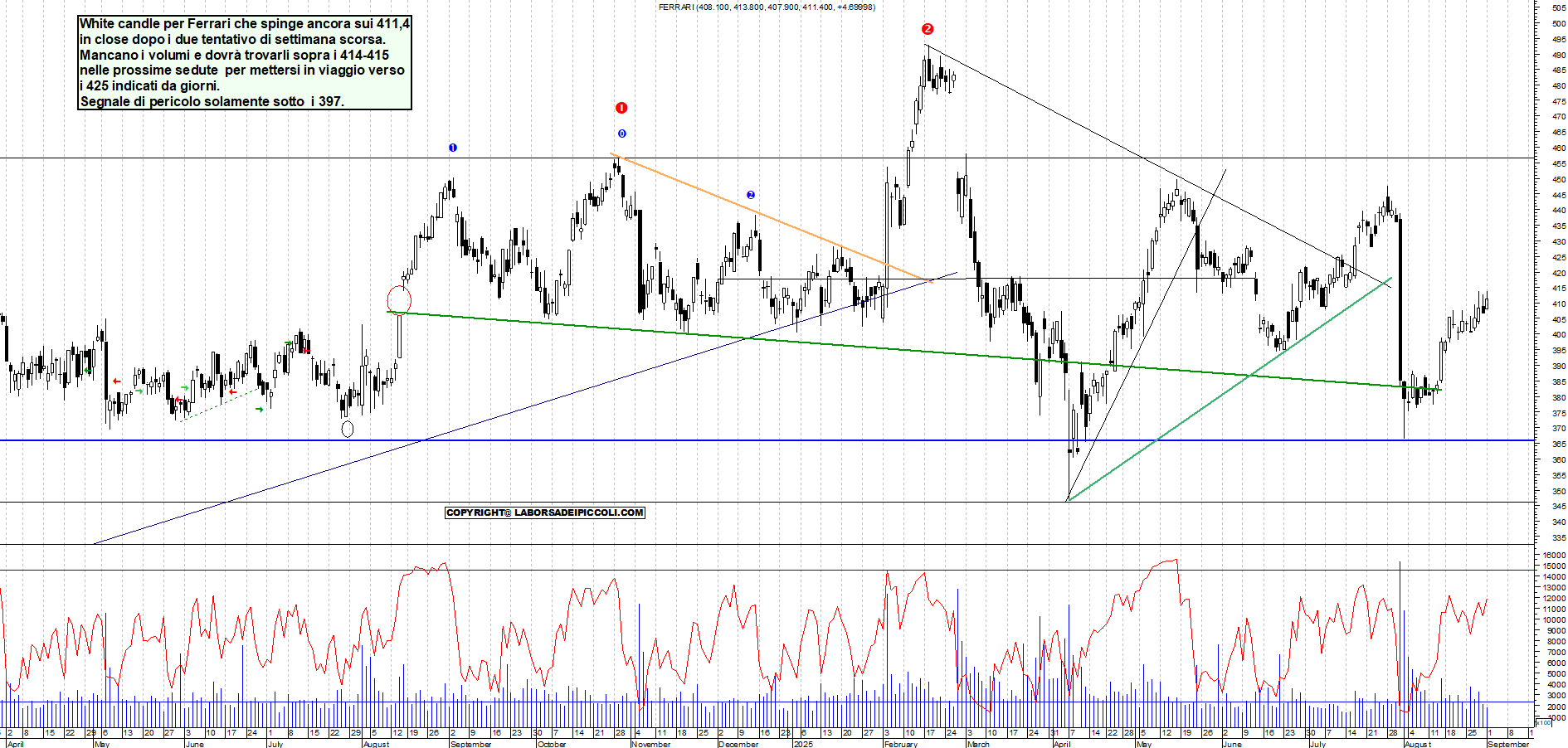
Task: Click the blue marker 1 above the September peak
Action: click(453, 148)
